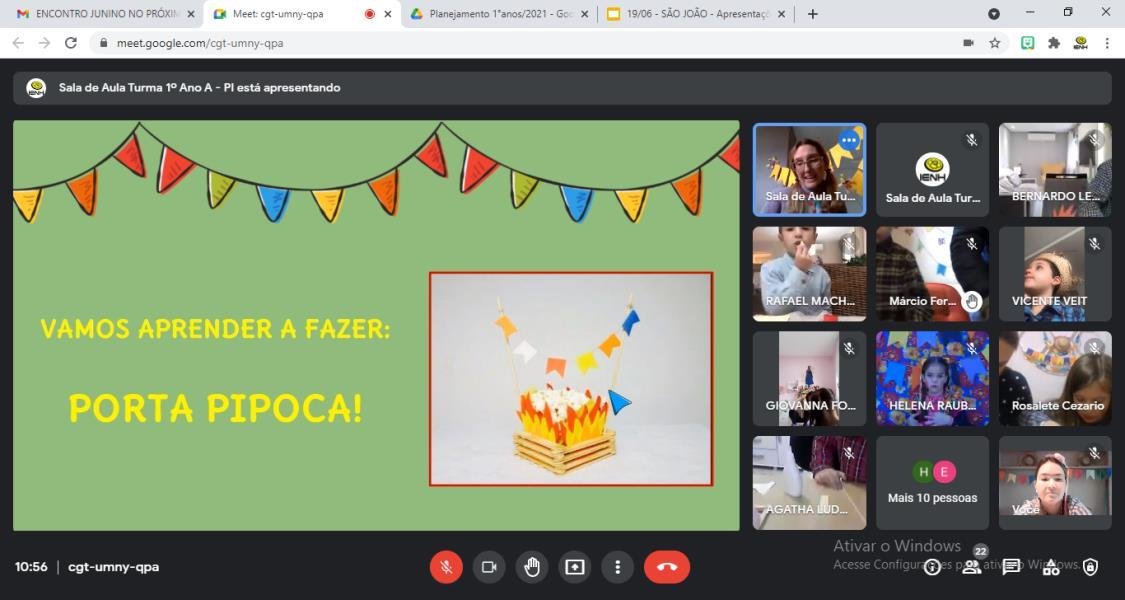The height and width of the screenshot is (600, 1125).
Task: Unmute the microphone in the call controls
Action: click(x=446, y=567)
